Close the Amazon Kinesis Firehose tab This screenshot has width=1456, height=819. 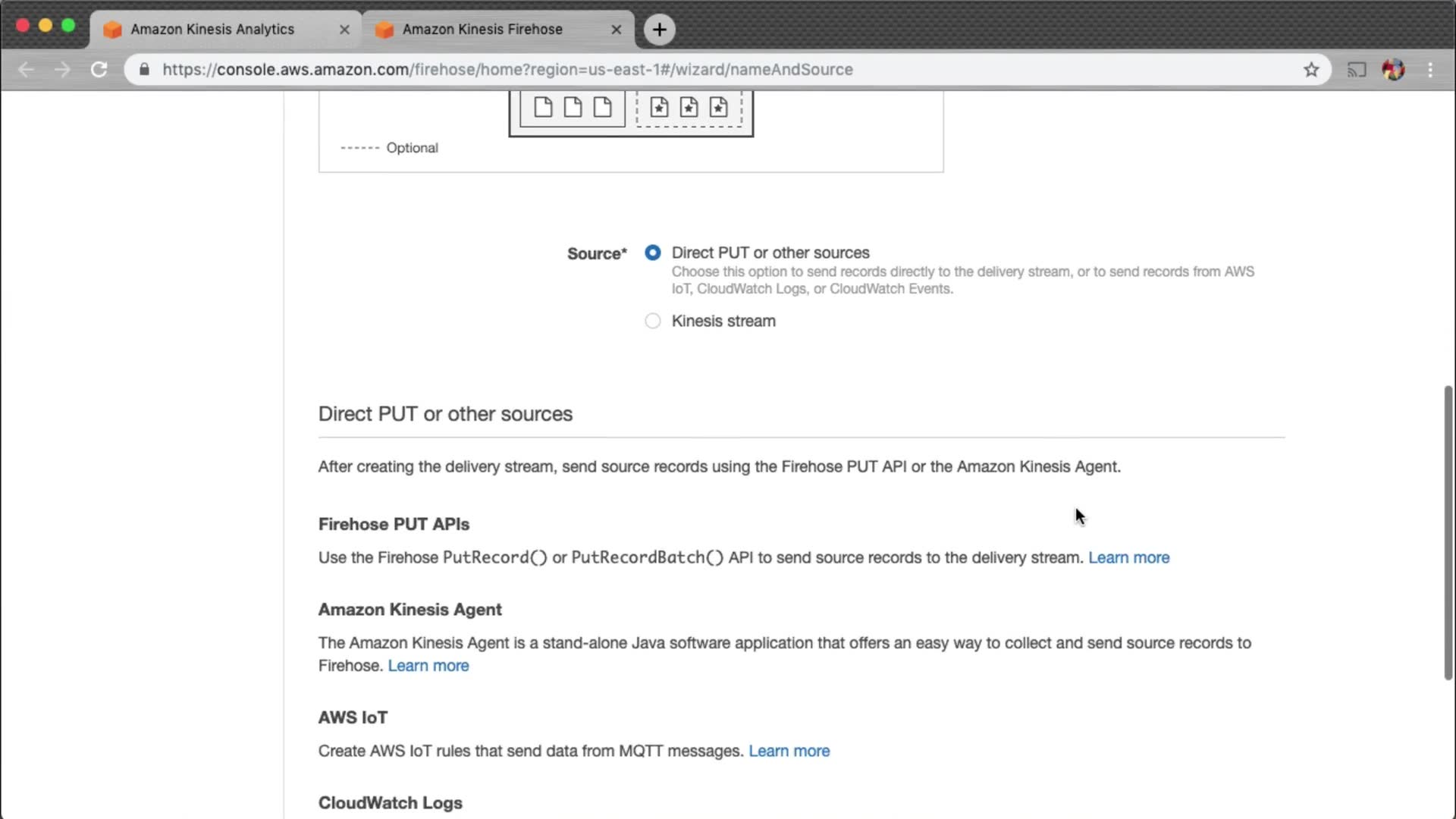click(616, 30)
